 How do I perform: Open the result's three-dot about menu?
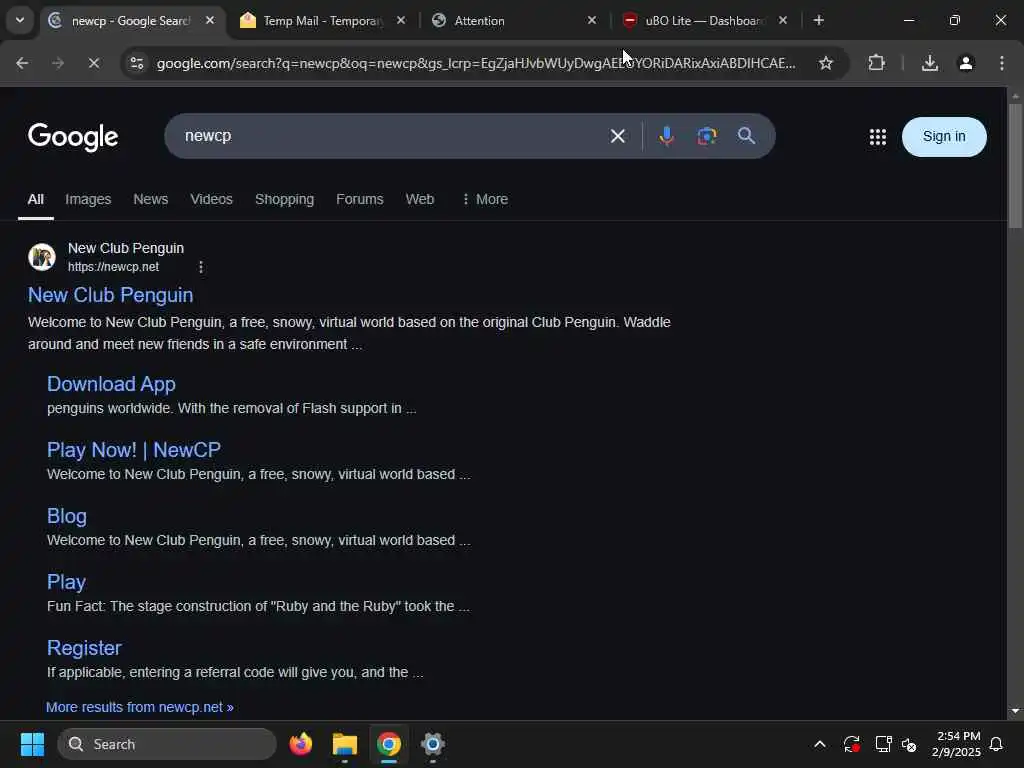201,266
